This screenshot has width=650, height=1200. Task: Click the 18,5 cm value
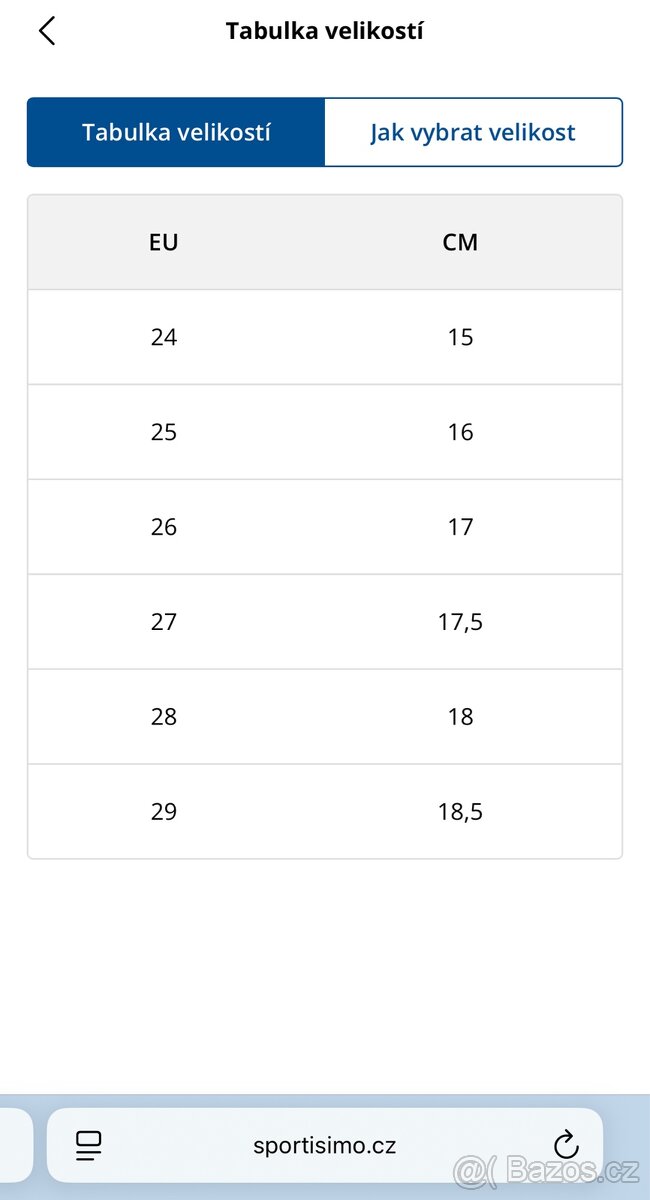[x=460, y=812]
